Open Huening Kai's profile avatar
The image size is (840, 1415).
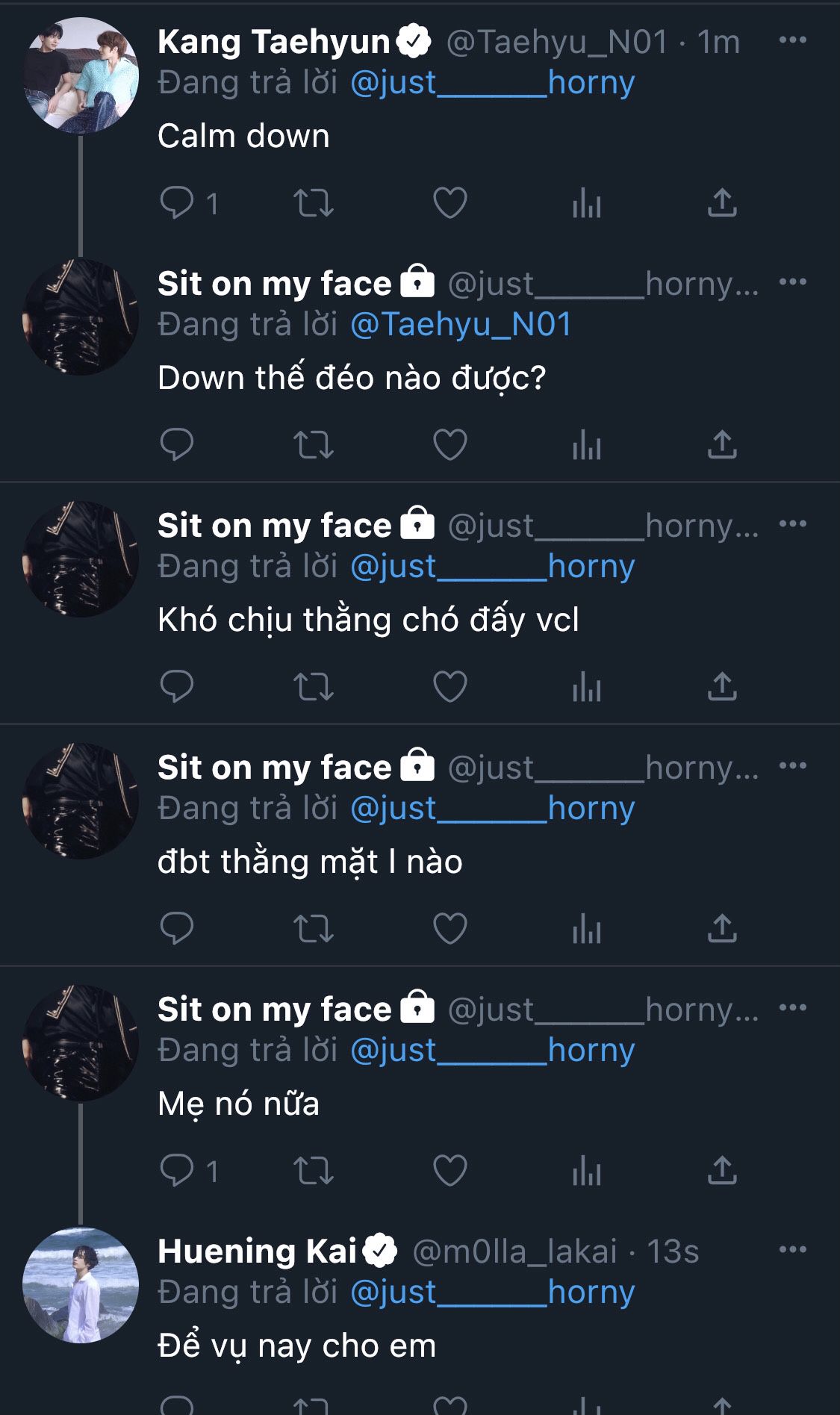click(x=81, y=1284)
